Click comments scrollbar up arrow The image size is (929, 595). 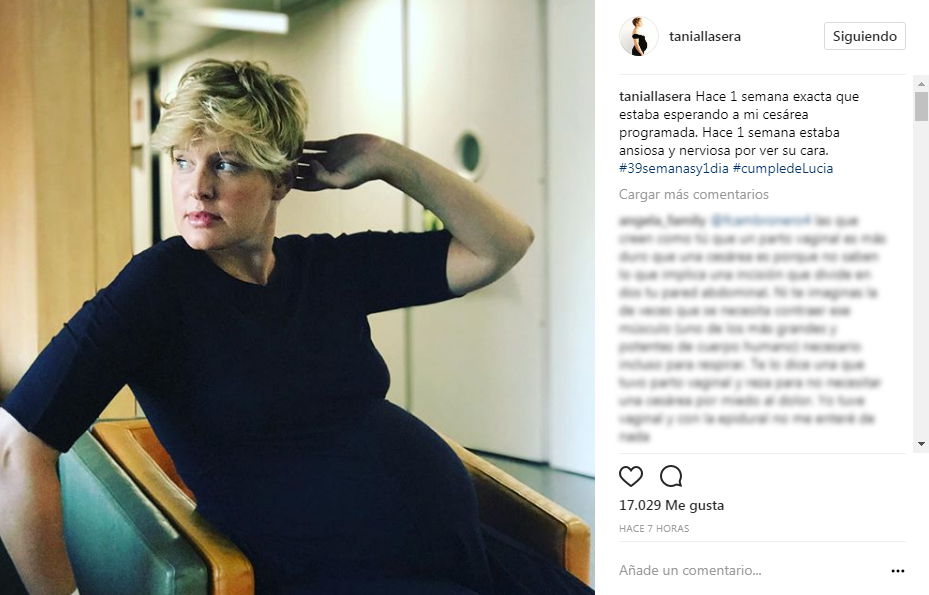[x=921, y=83]
